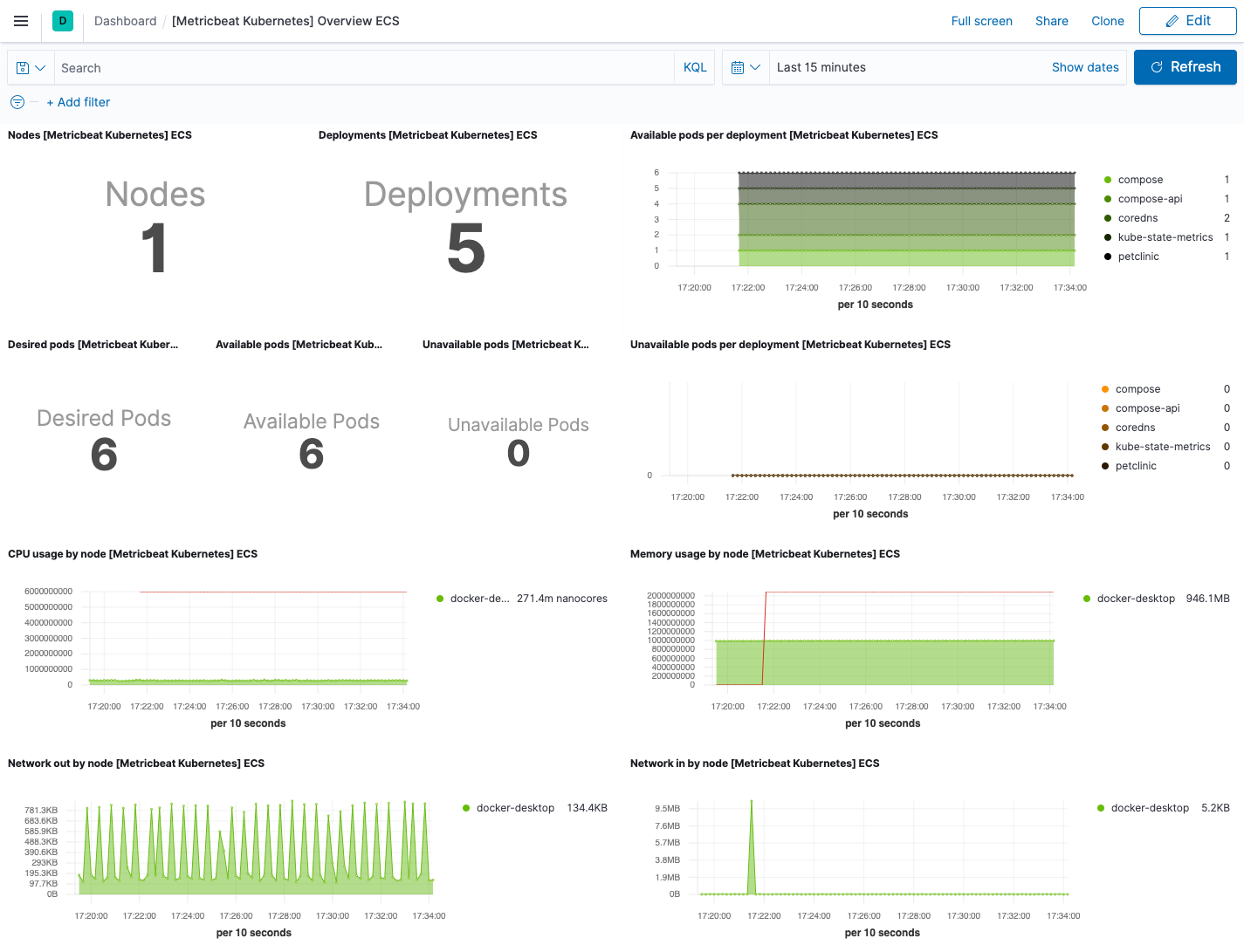
Task: Expand the date picker chevron
Action: click(x=757, y=66)
